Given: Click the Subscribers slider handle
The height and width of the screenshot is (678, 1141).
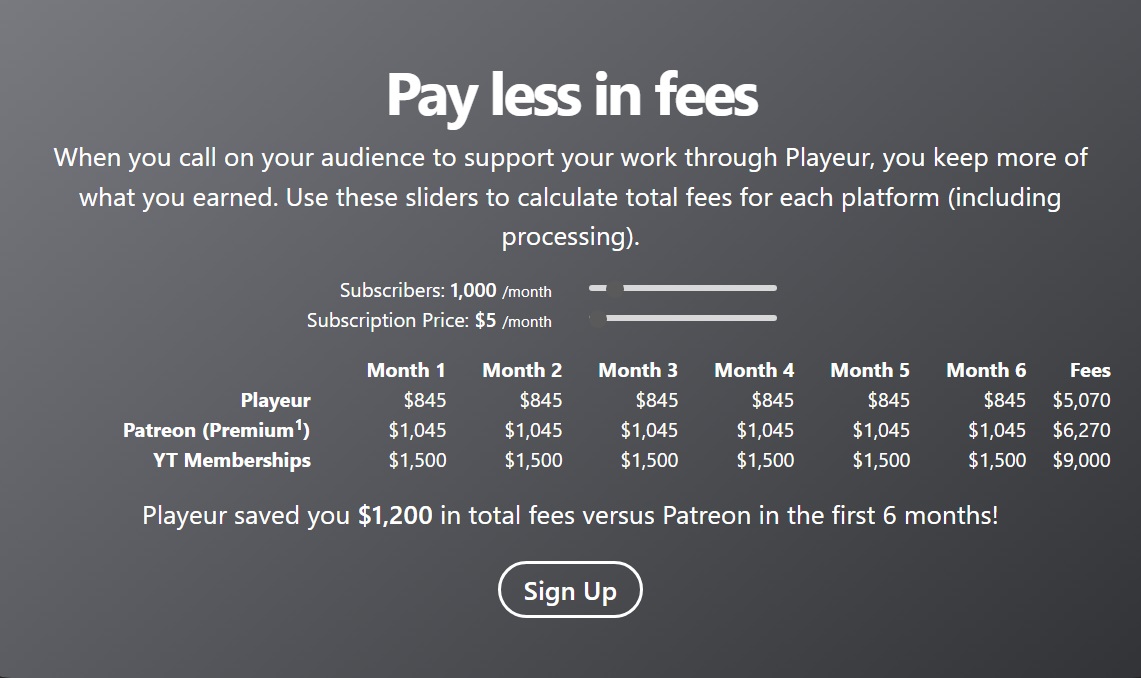Looking at the screenshot, I should 614,289.
